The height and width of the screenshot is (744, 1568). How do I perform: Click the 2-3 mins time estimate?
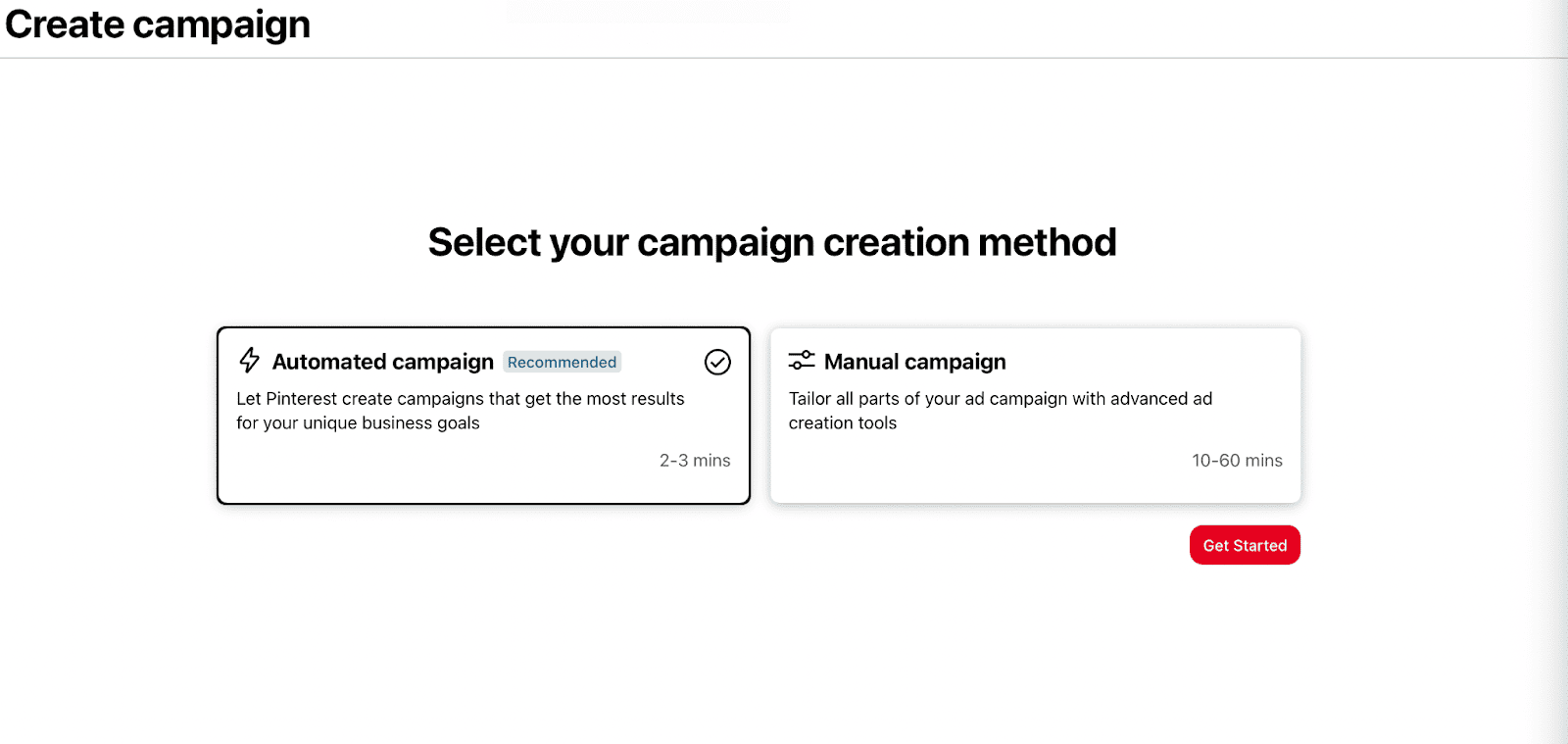(x=695, y=461)
